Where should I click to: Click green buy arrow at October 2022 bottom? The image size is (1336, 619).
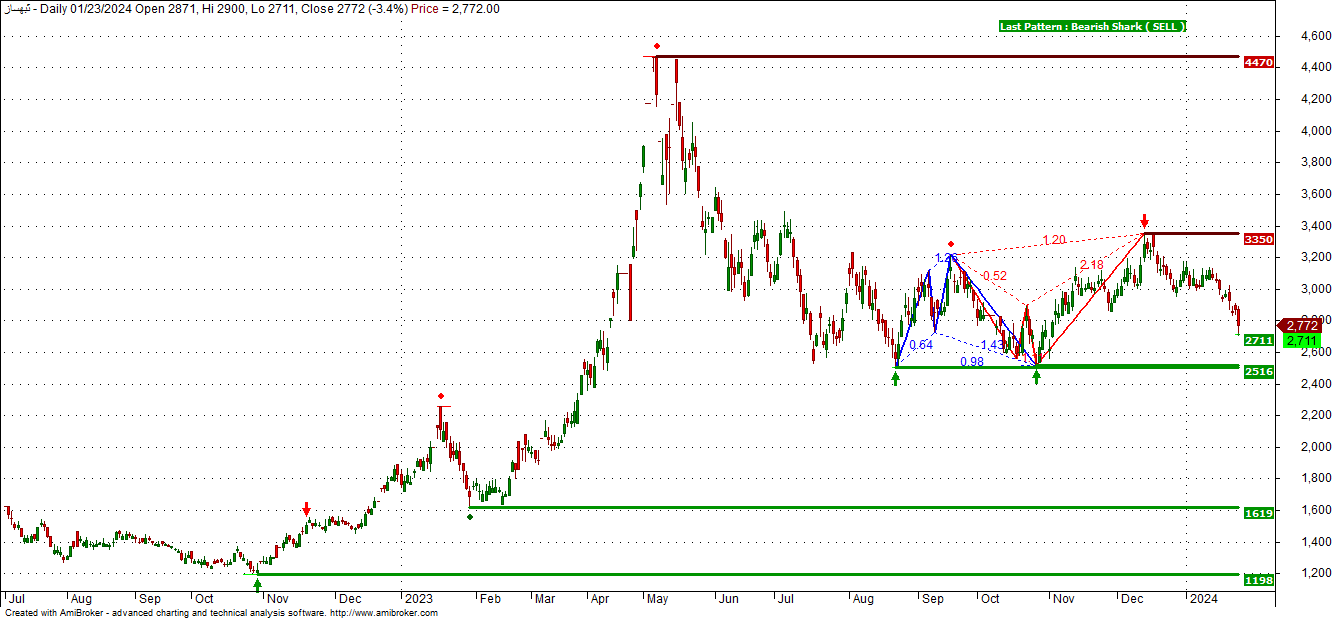click(258, 583)
